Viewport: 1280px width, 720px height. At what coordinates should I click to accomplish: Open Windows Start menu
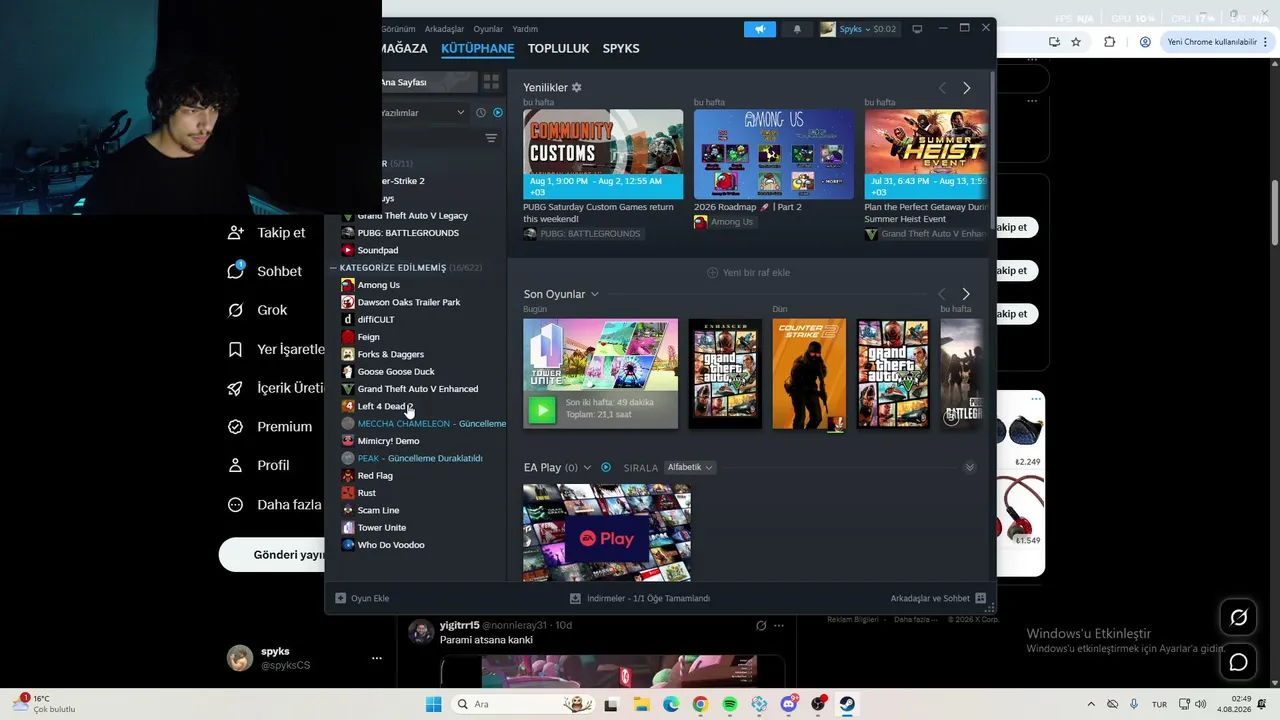click(x=433, y=704)
